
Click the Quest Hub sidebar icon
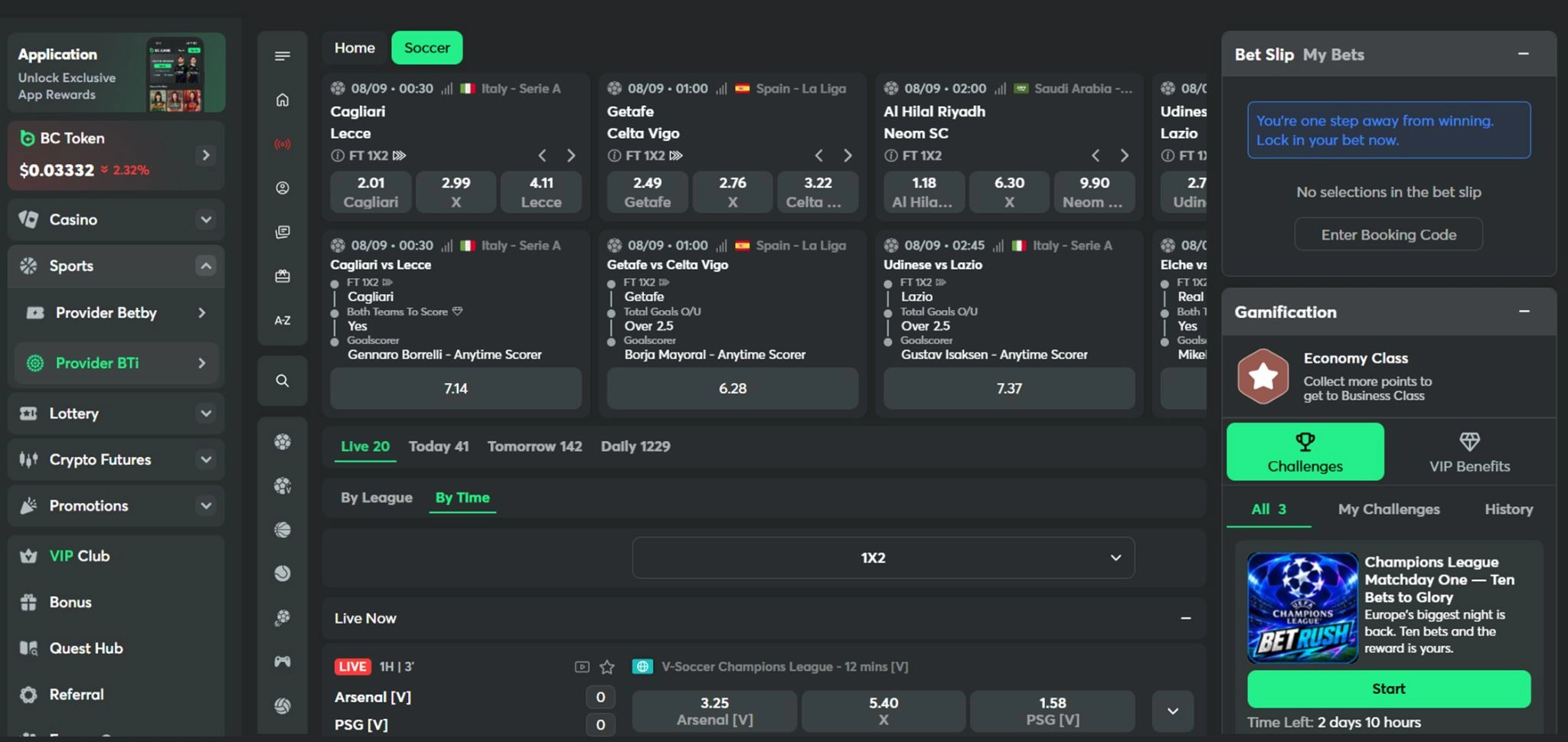click(28, 649)
